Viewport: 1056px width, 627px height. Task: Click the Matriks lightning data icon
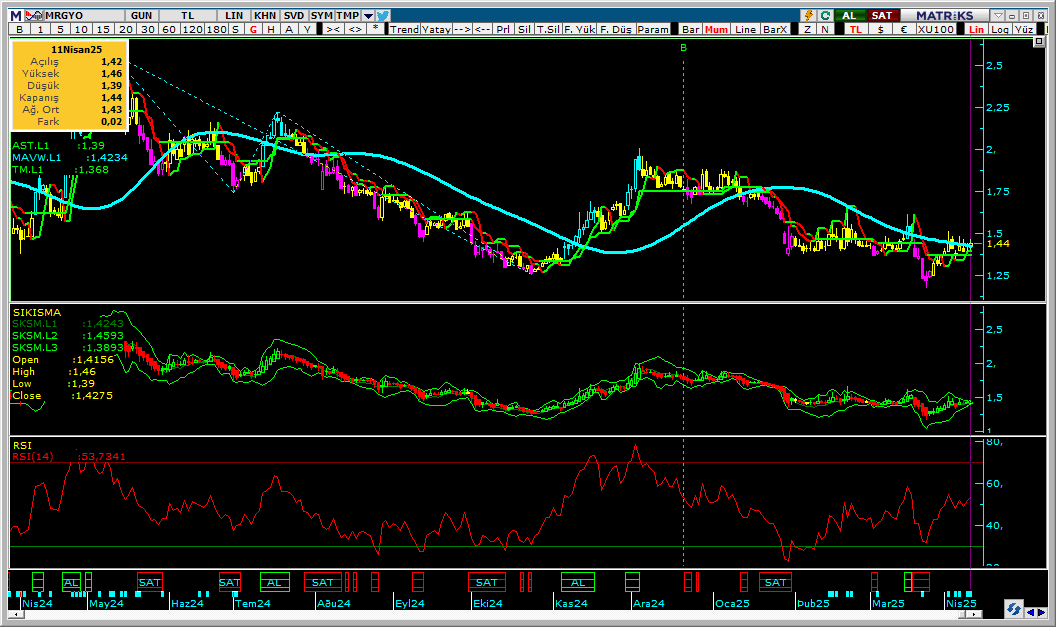click(807, 15)
